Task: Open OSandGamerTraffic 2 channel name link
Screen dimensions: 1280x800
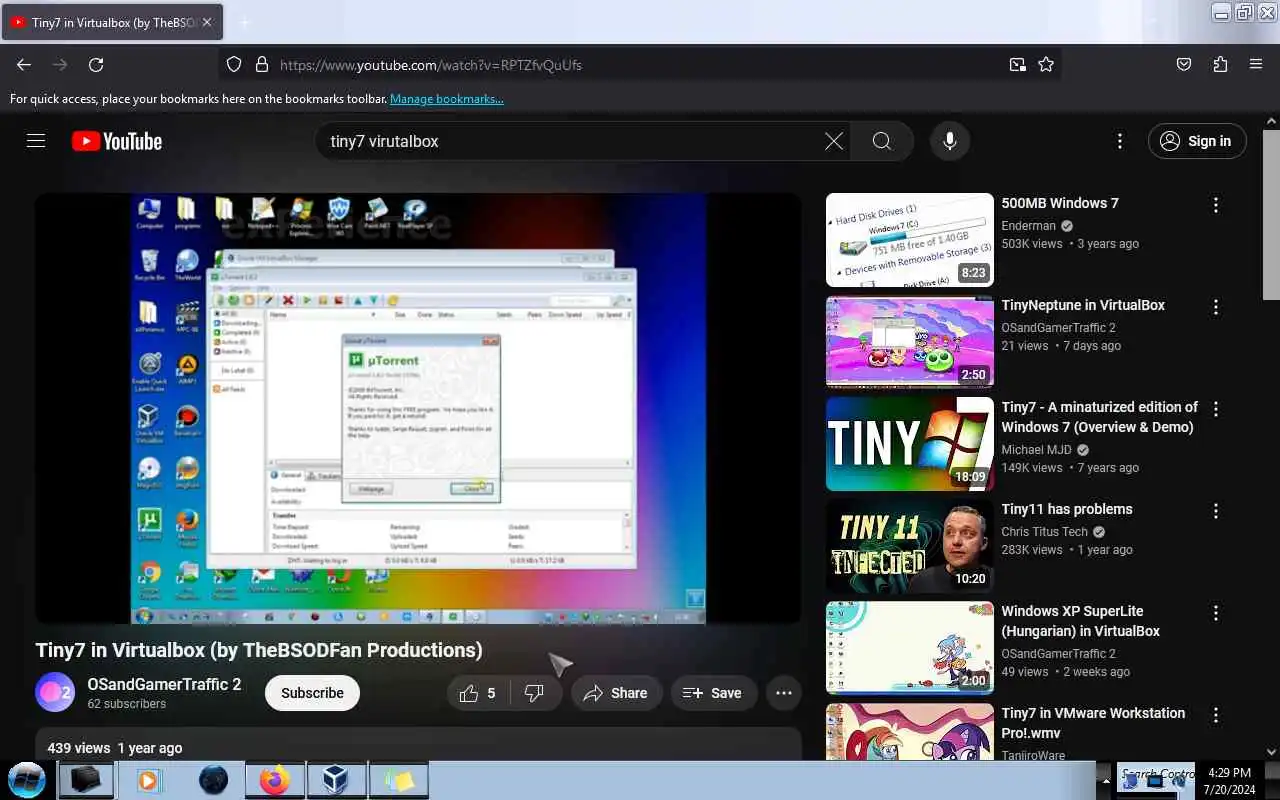Action: coord(164,685)
